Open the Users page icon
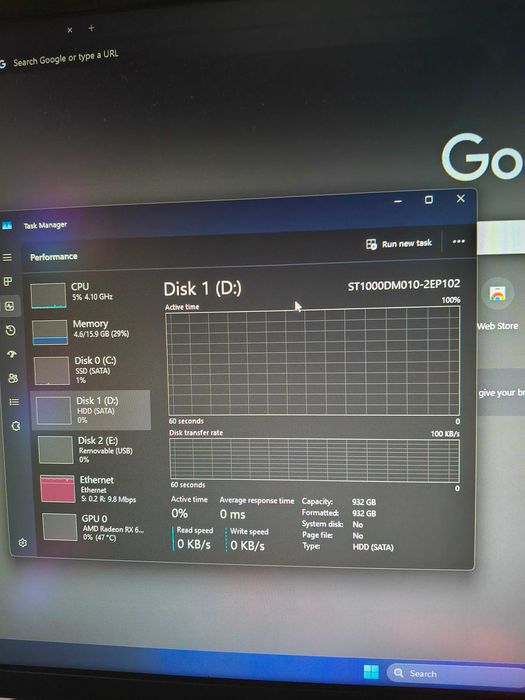 13,378
